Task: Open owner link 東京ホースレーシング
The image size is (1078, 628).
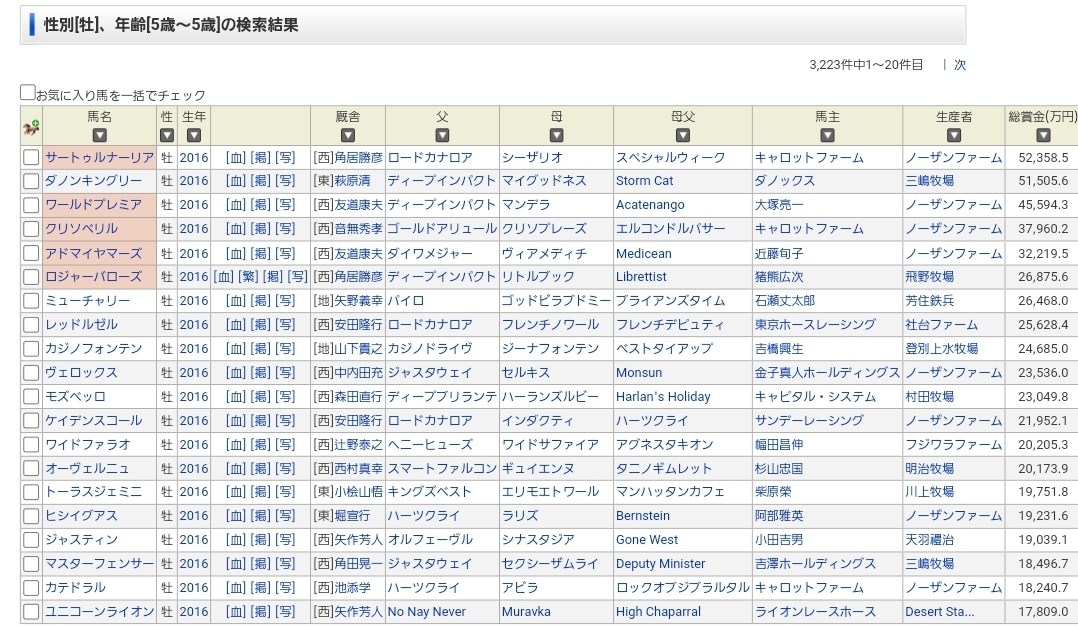Action: [815, 325]
